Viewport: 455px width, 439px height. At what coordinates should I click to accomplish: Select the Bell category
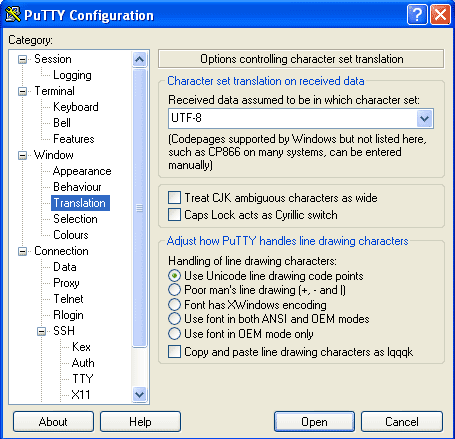[62, 123]
